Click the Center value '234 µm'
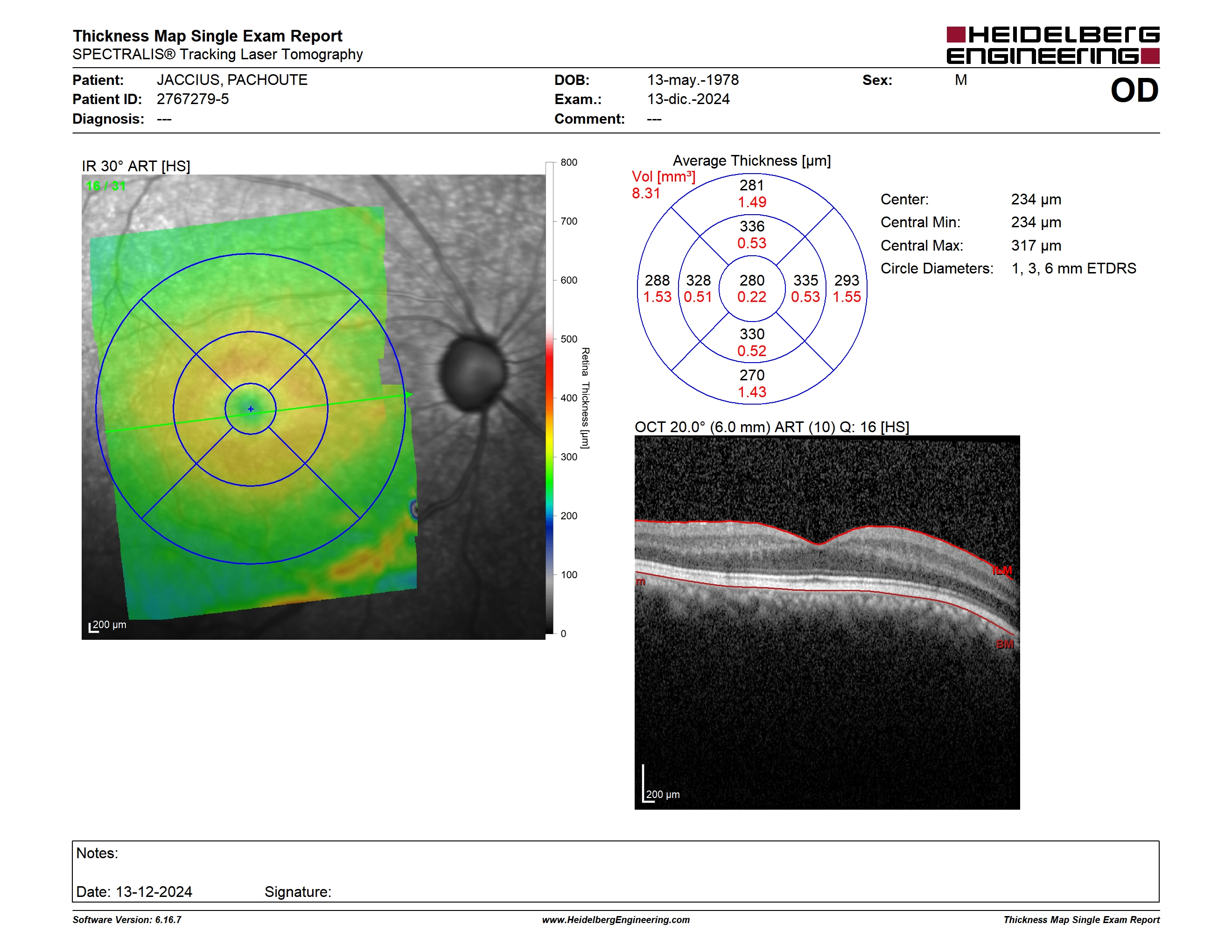The width and height of the screenshot is (1232, 952). coord(1036,200)
